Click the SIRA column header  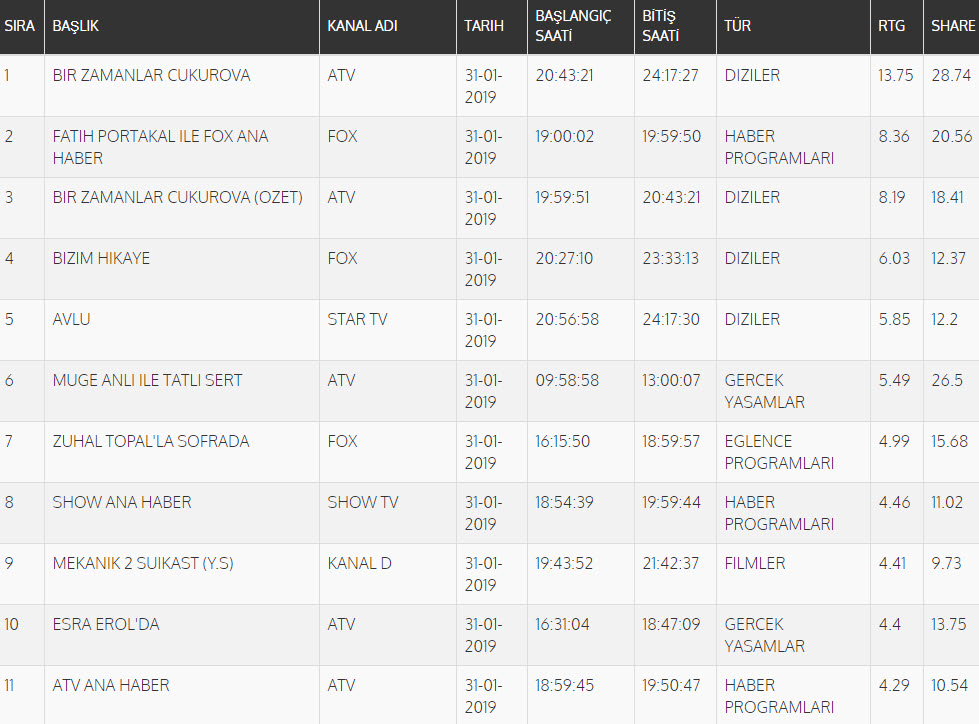(20, 26)
